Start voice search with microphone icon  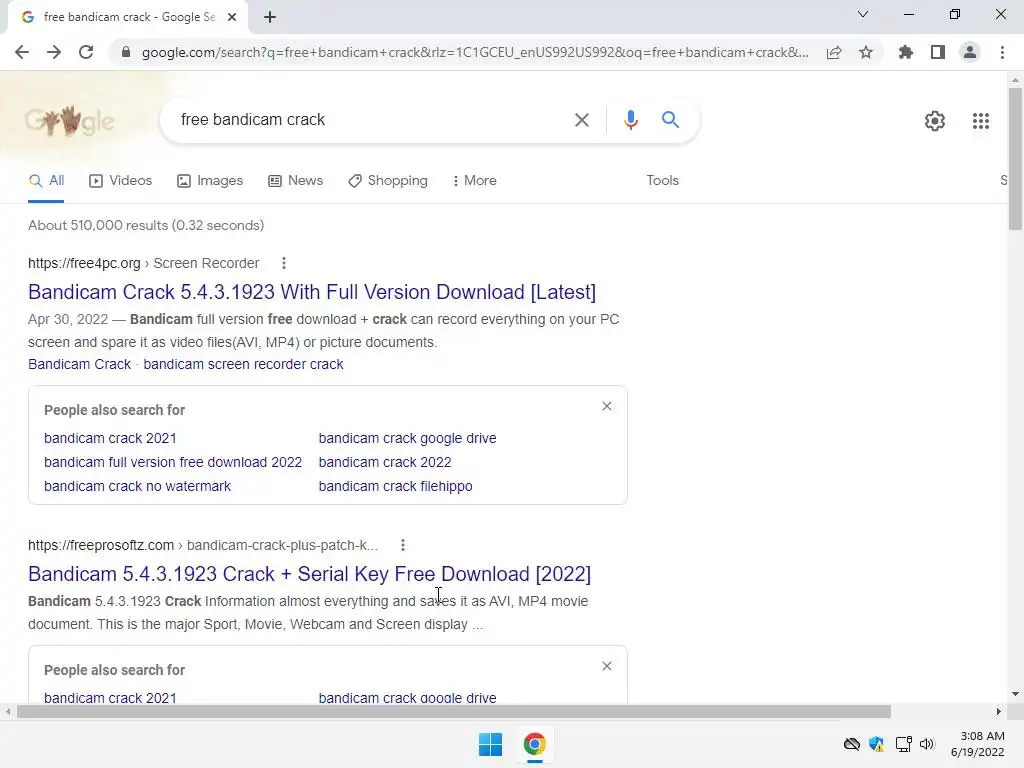click(x=630, y=120)
